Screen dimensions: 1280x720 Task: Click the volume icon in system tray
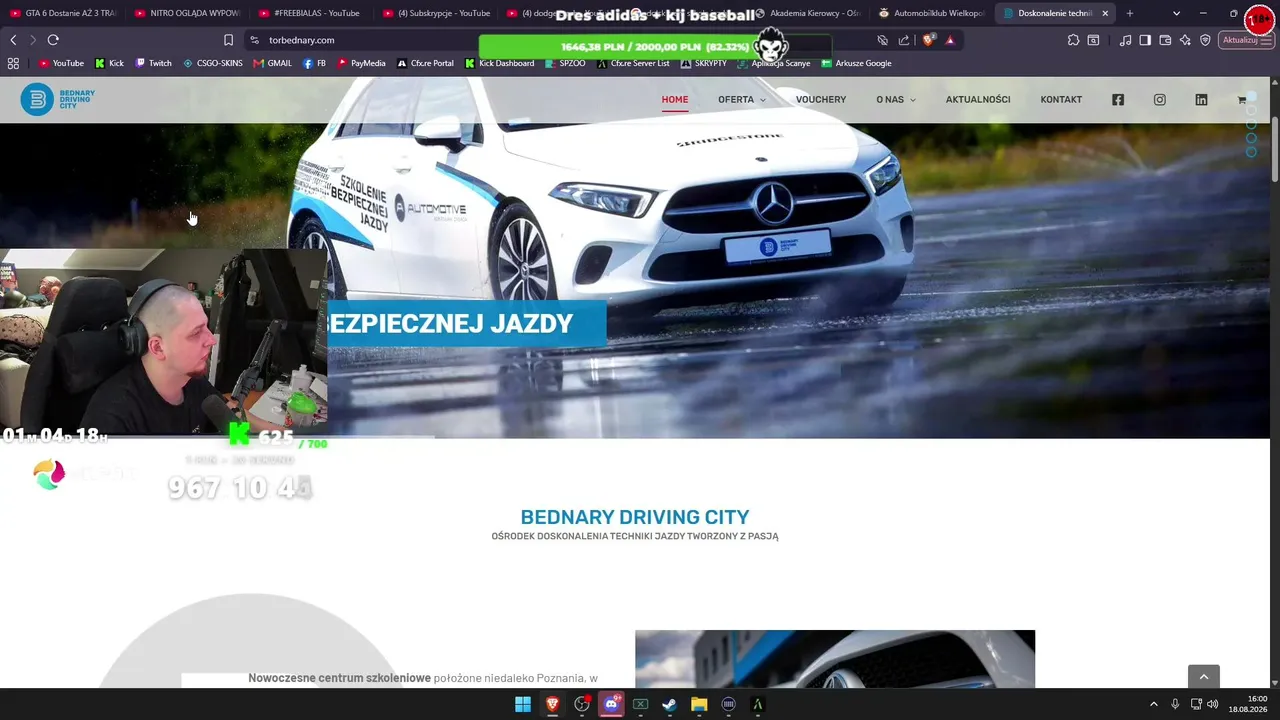click(x=1213, y=704)
